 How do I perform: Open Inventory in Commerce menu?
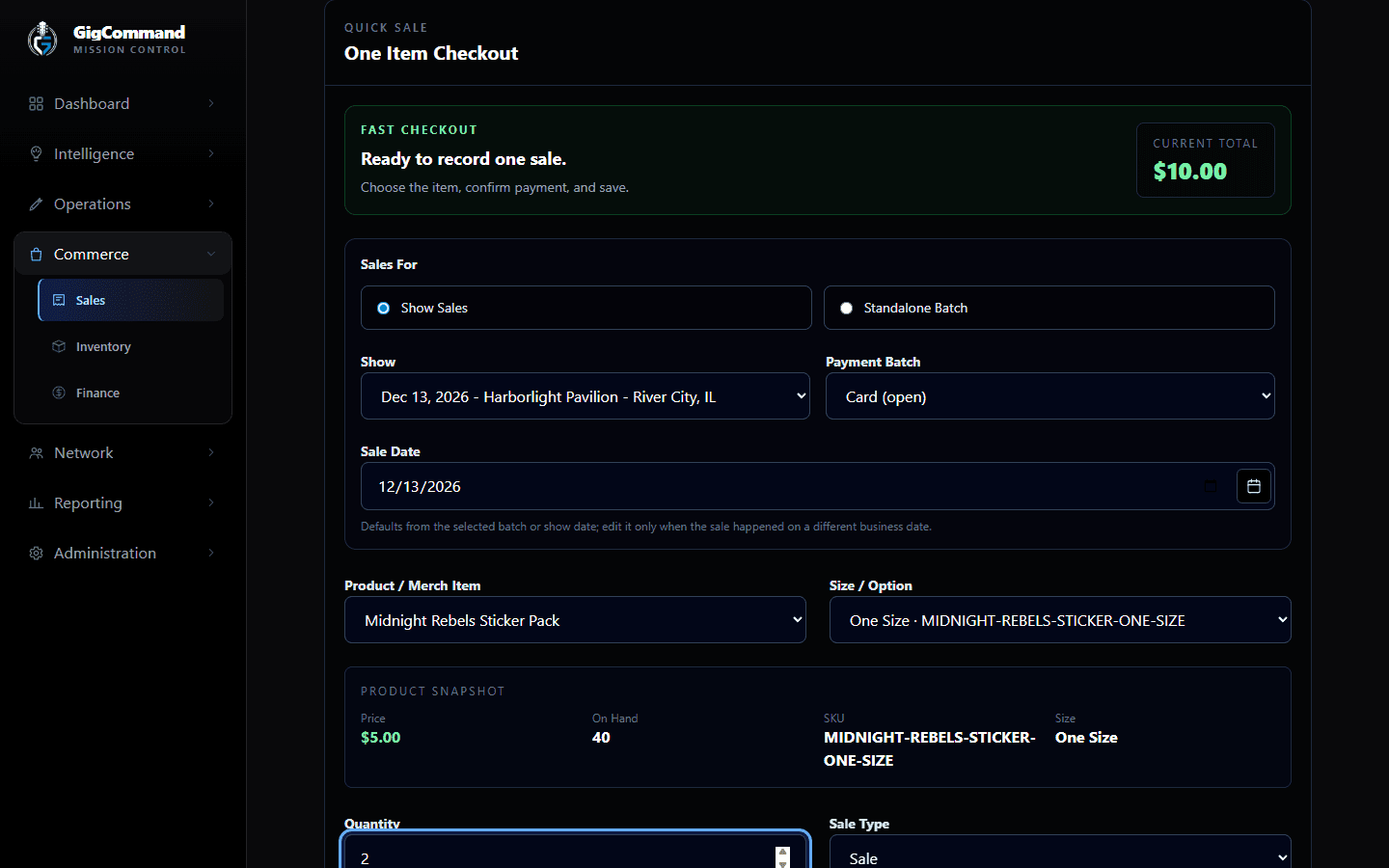point(131,346)
